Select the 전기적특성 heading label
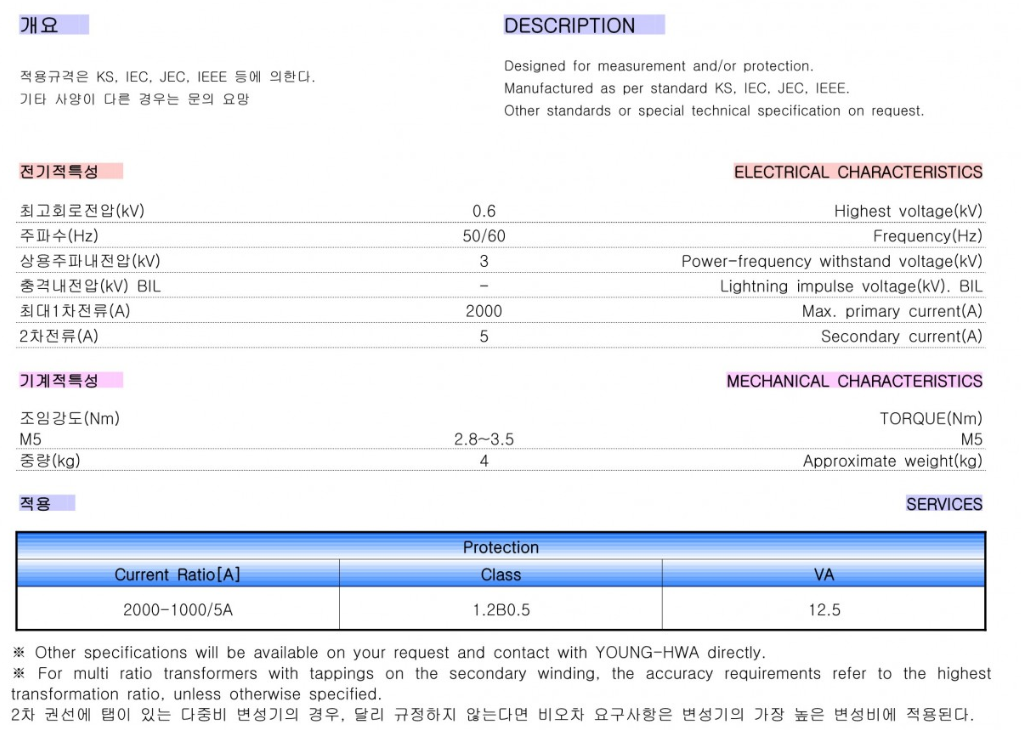Viewport: 1021px width, 730px height. 59,171
